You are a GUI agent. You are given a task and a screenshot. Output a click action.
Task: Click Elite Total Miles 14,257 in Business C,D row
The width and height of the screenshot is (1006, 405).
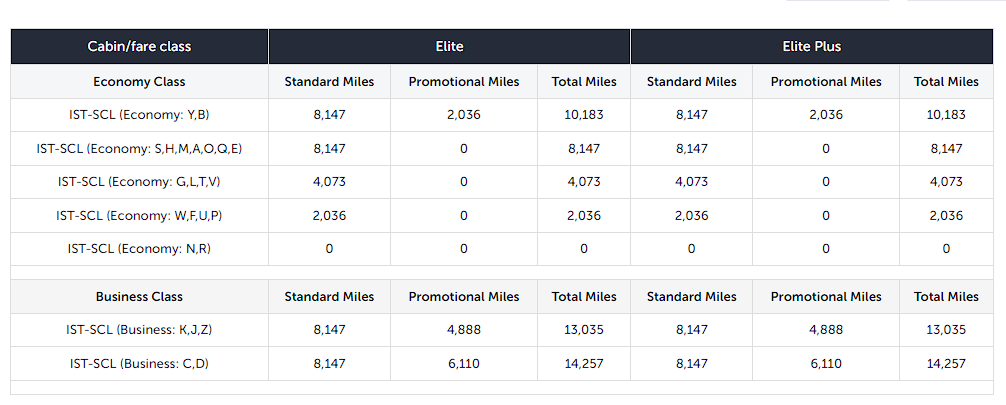(x=584, y=364)
